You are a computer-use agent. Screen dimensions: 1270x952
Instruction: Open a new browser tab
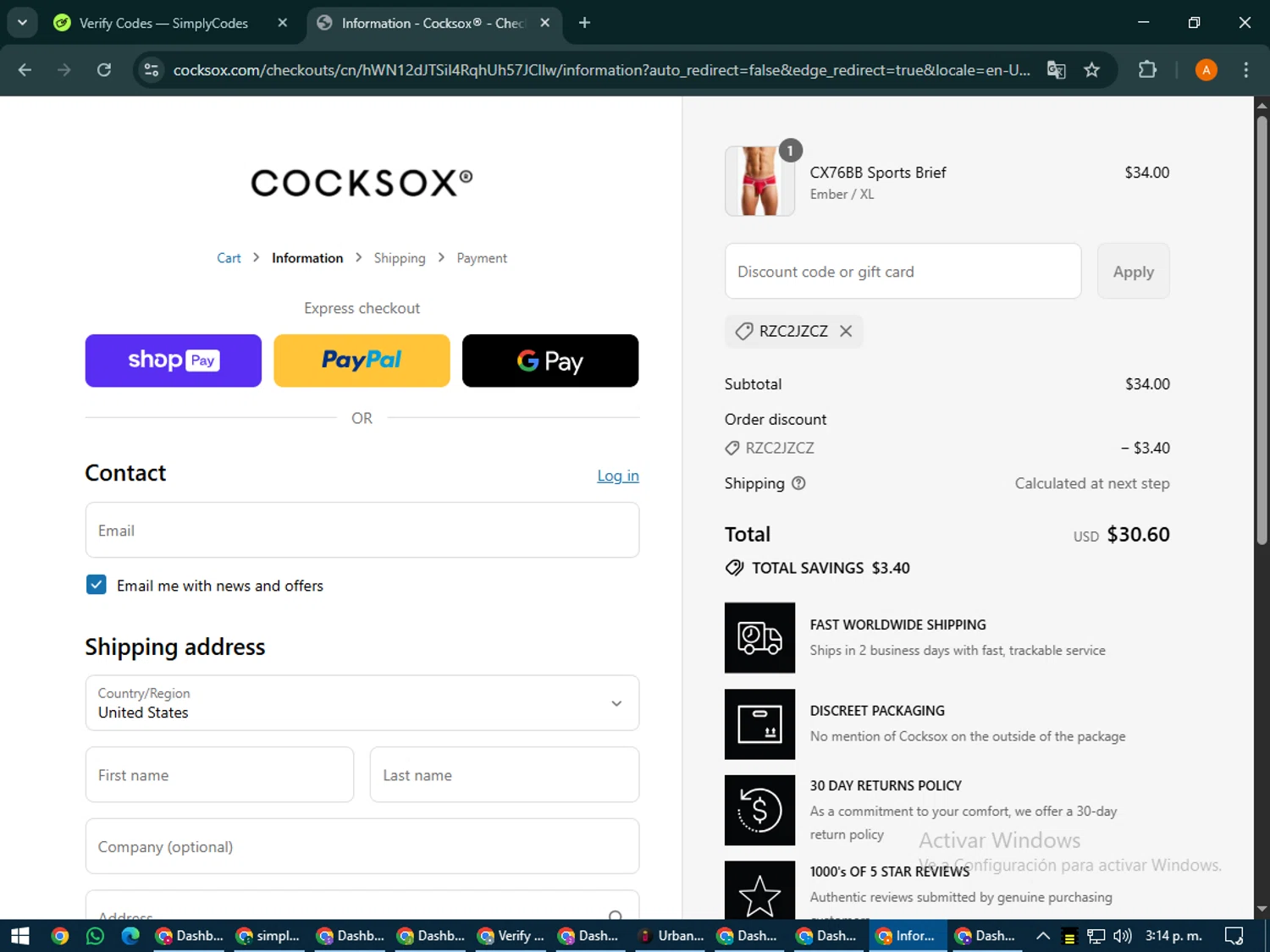point(584,23)
